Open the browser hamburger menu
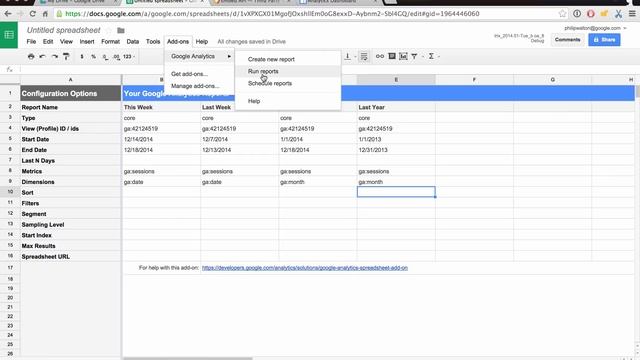 point(632,14)
